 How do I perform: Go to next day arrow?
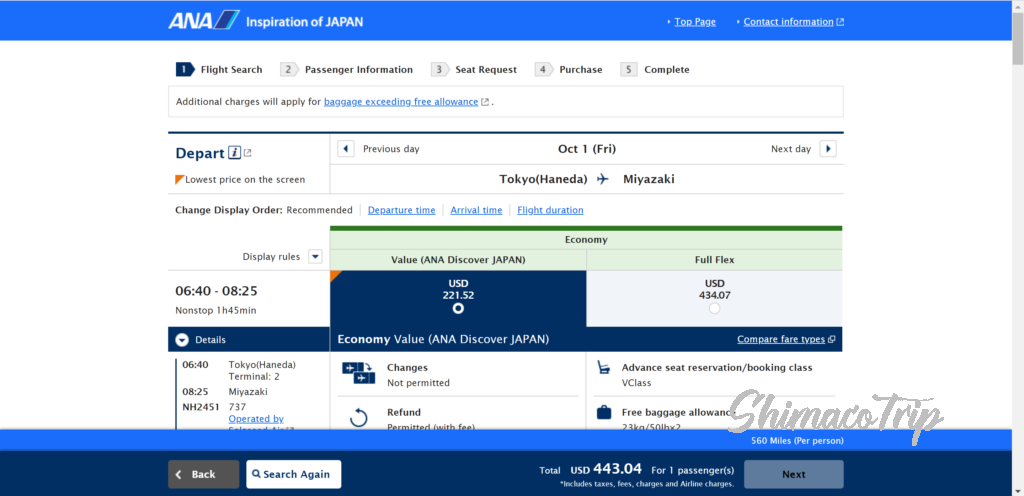(827, 149)
